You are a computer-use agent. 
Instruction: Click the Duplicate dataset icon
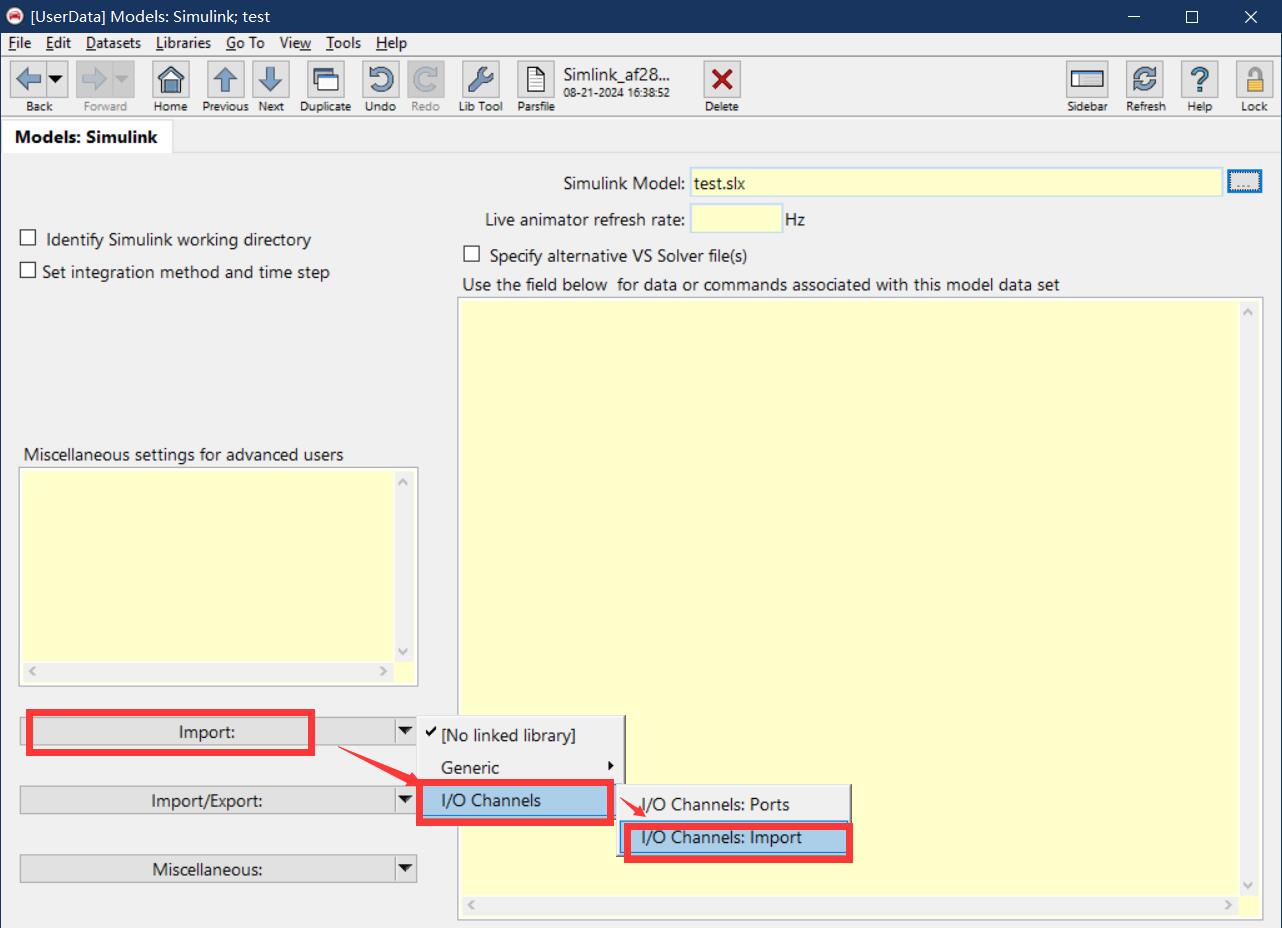tap(325, 79)
